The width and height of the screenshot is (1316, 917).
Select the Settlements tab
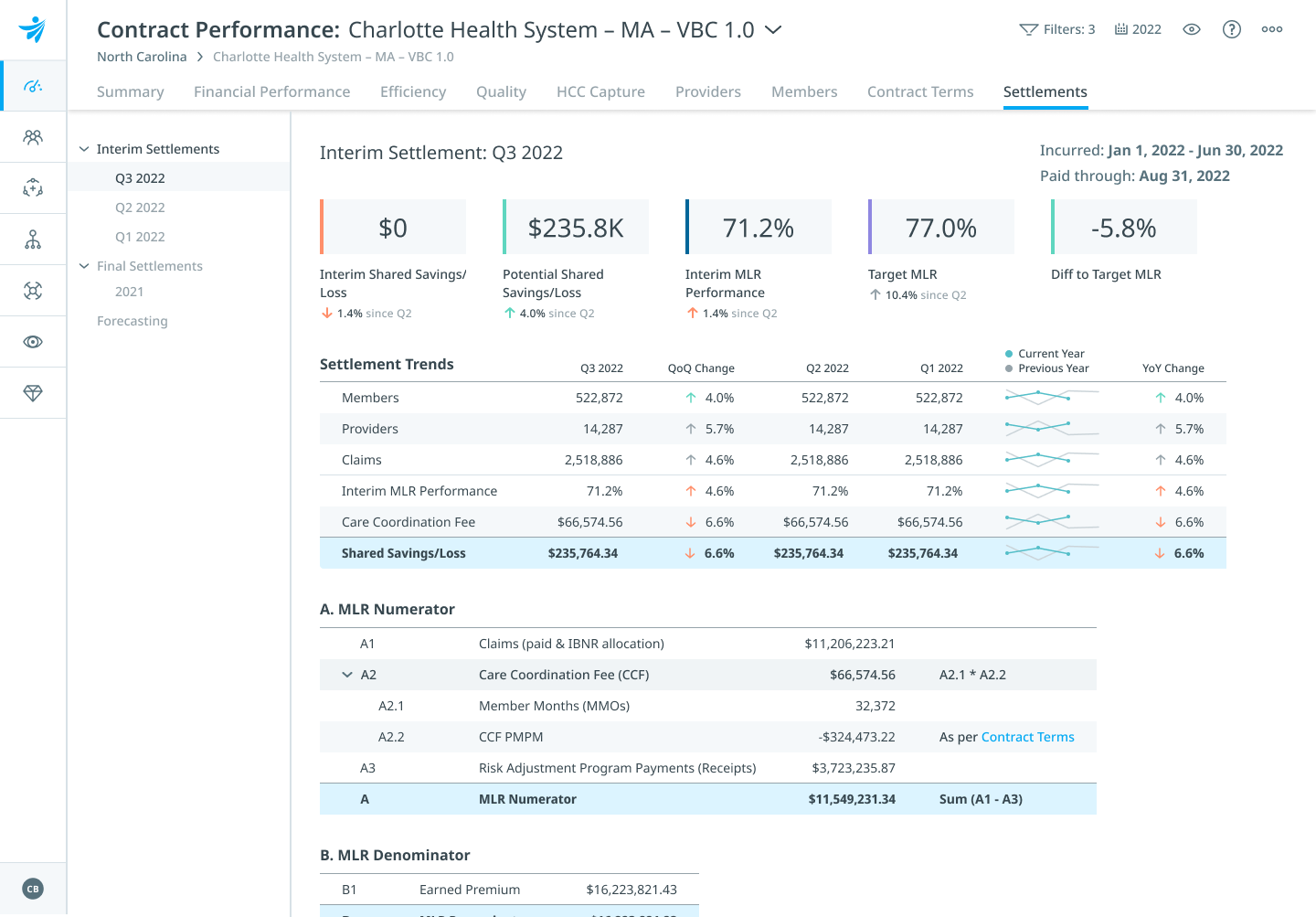[x=1045, y=91]
